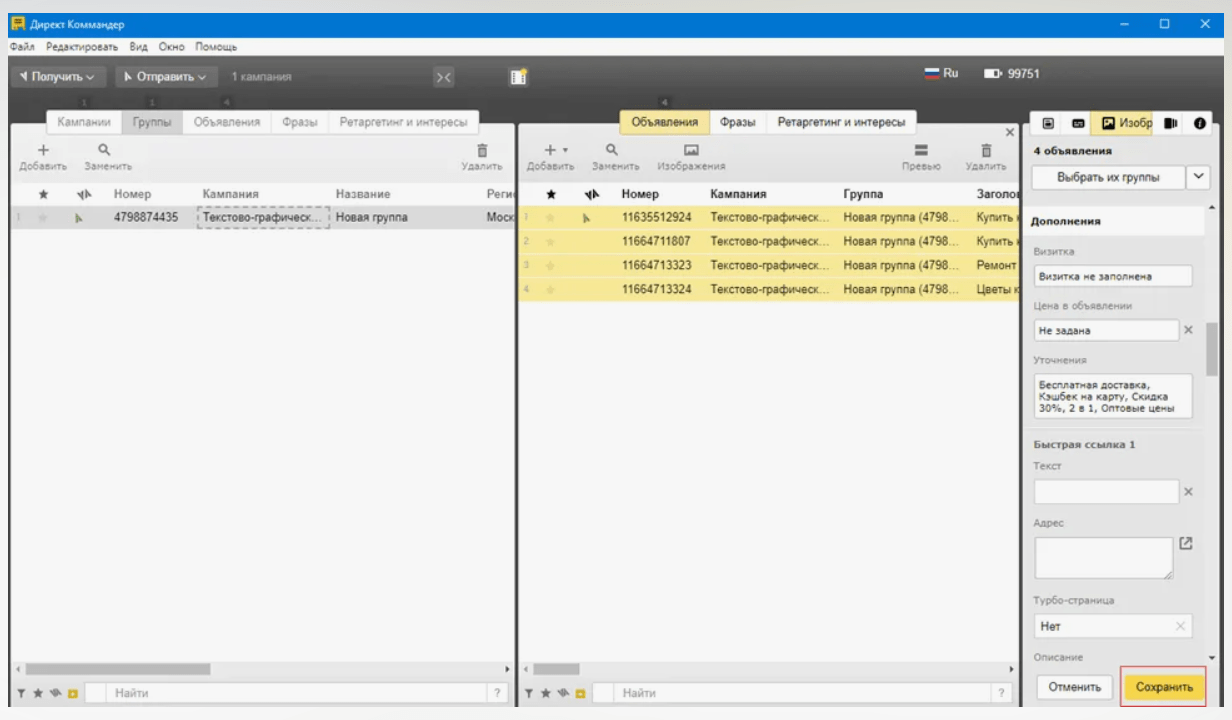Open the Редактировать menu

[82, 47]
